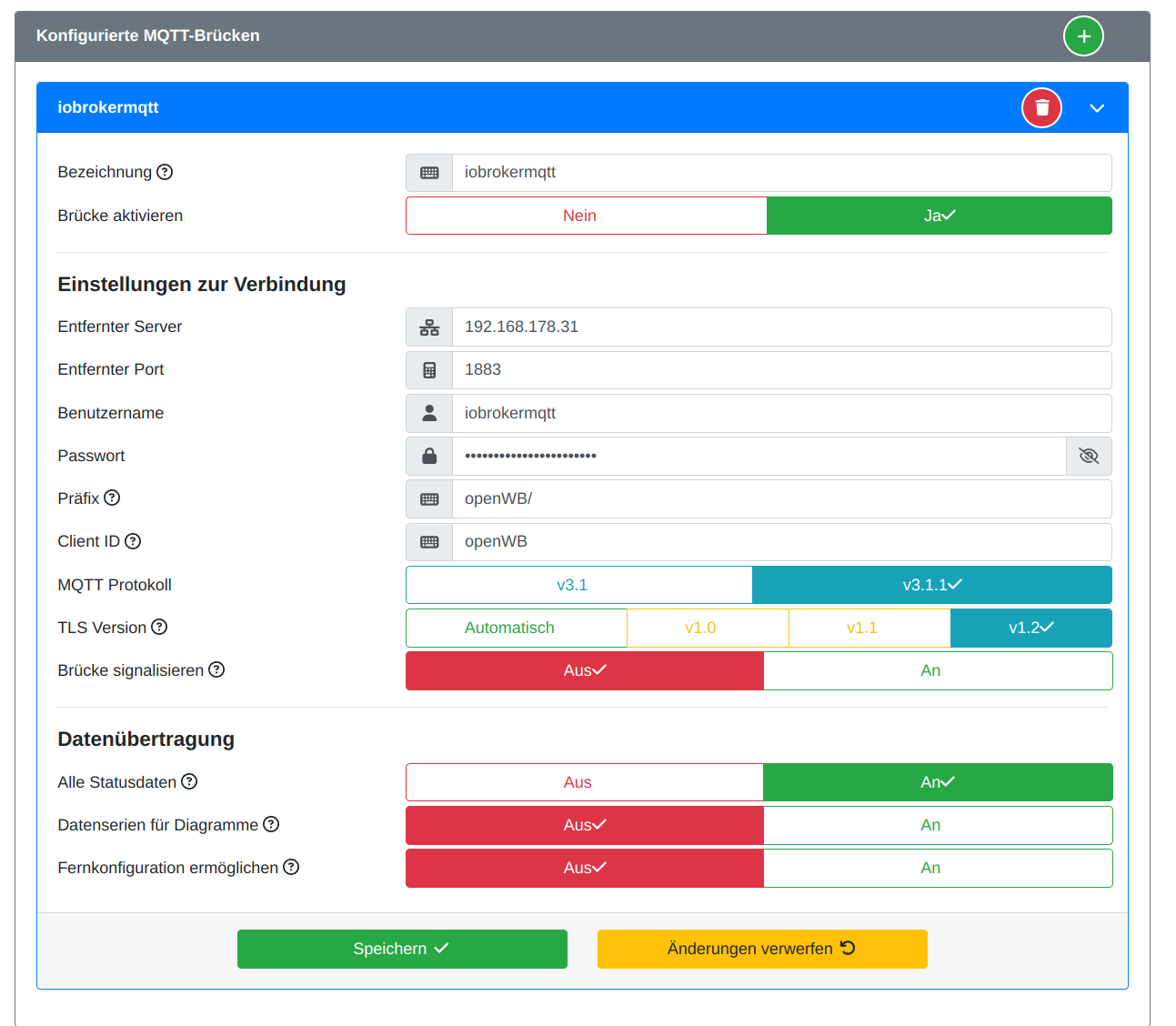Edit the Bezeichnung text field
Image resolution: width=1176 pixels, height=1026 pixels.
point(782,173)
